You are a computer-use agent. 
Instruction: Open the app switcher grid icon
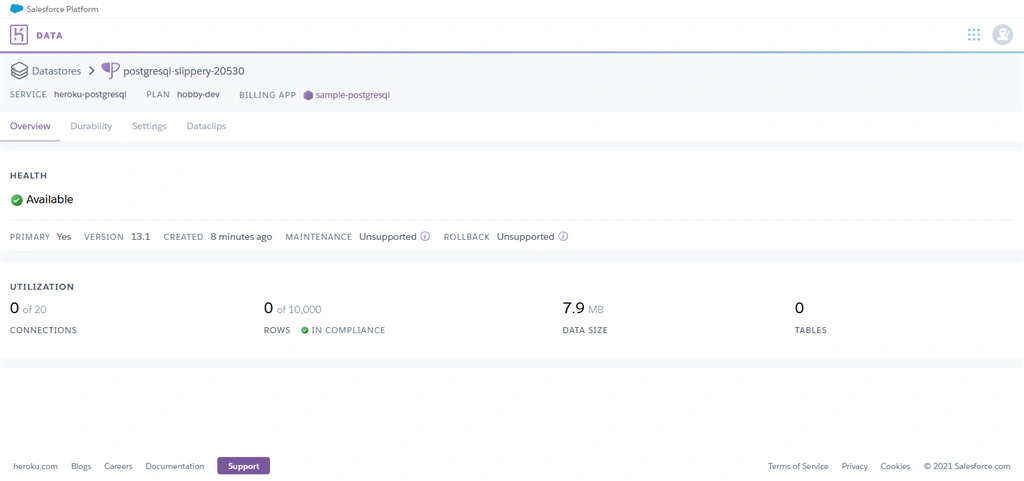point(974,35)
